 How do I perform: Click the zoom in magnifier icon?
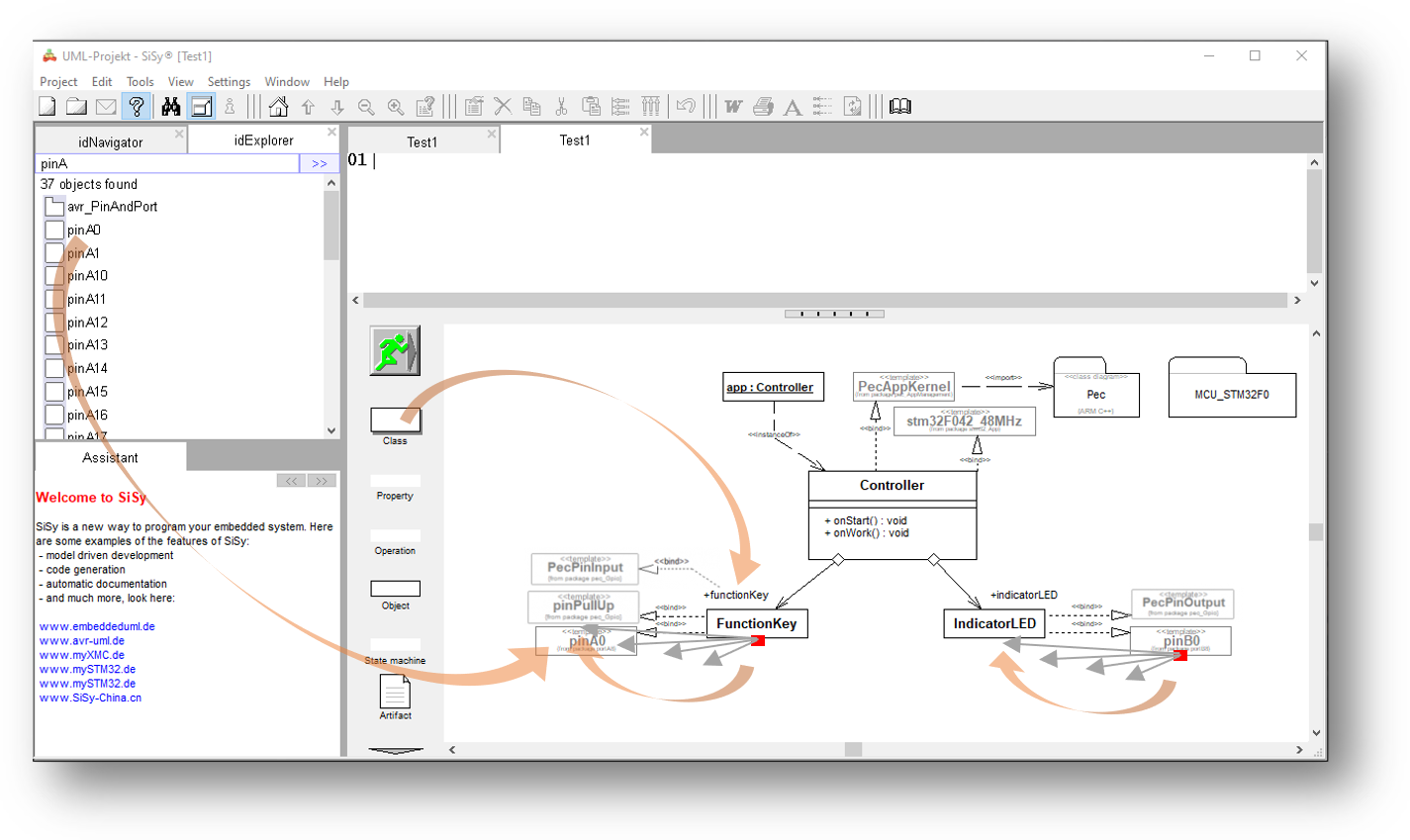click(396, 107)
